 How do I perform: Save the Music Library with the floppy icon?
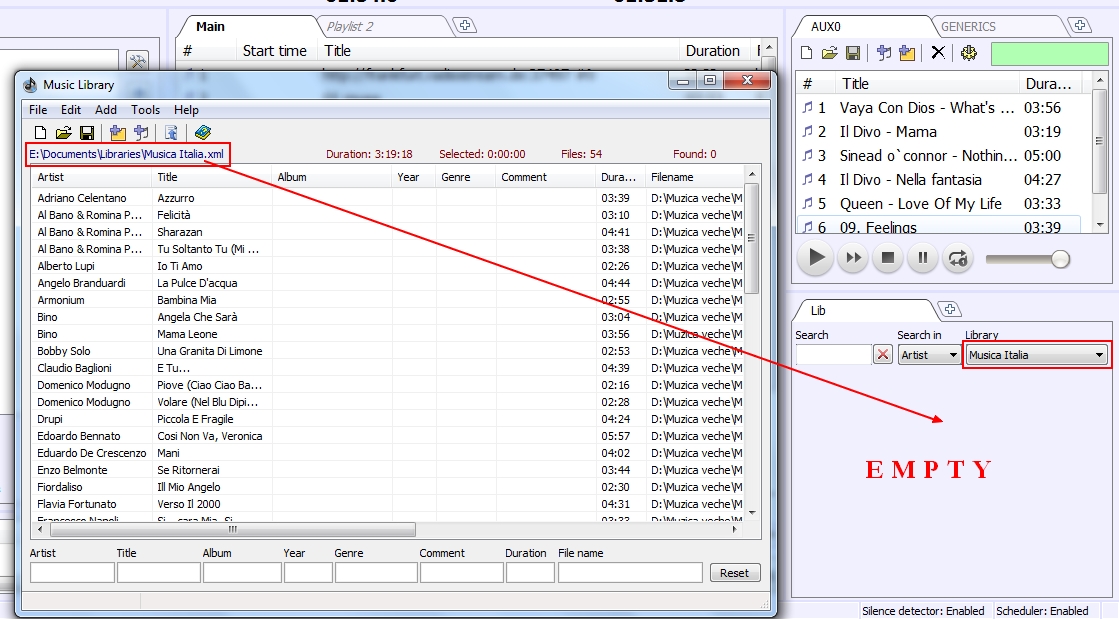pyautogui.click(x=87, y=132)
